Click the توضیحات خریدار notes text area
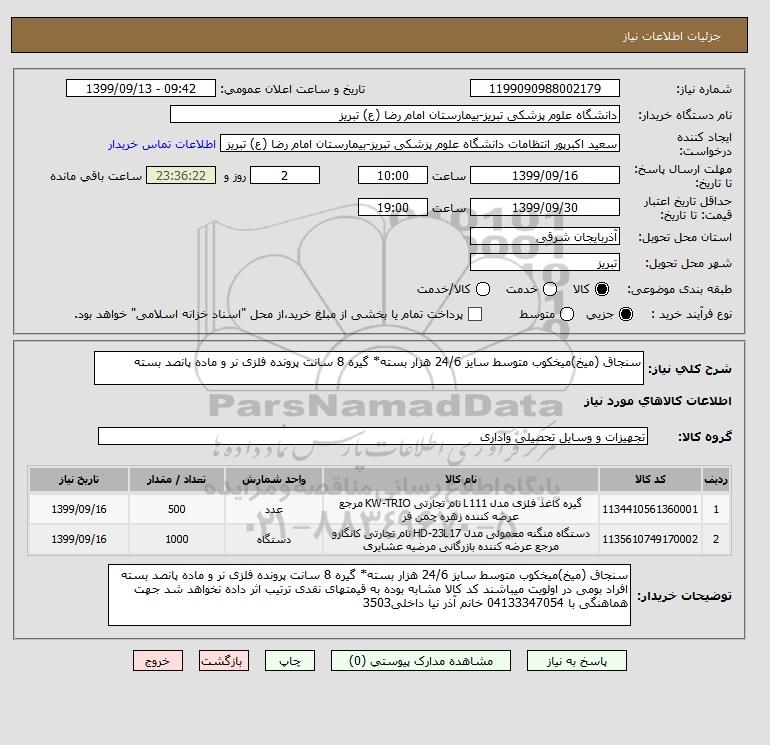 point(369,595)
